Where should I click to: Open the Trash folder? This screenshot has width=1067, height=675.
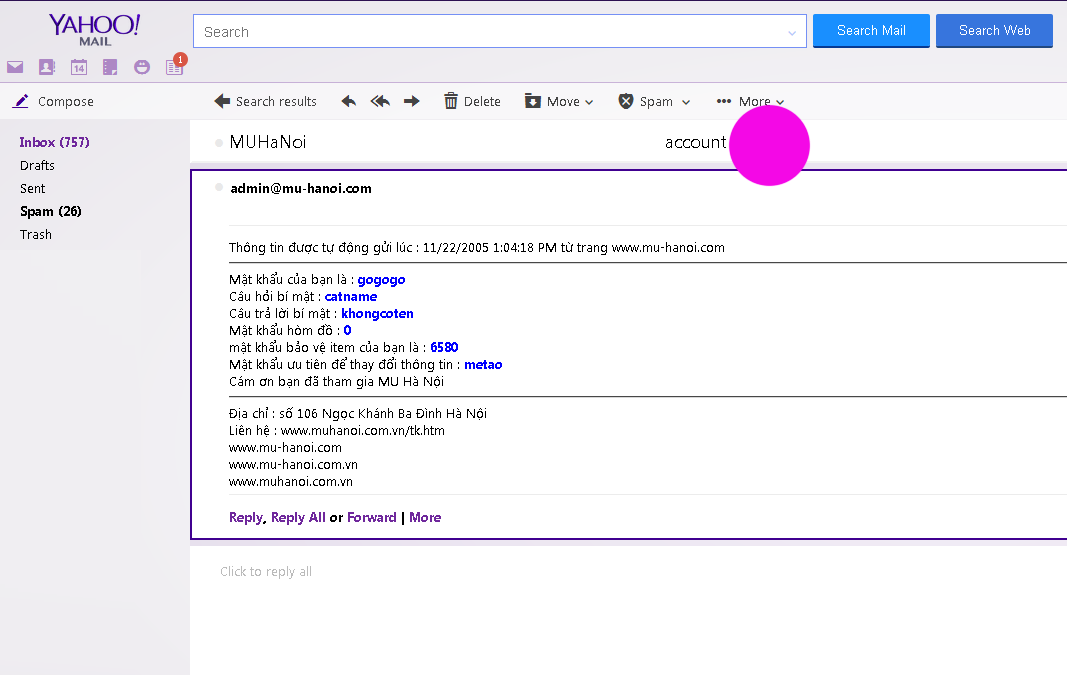(x=36, y=235)
